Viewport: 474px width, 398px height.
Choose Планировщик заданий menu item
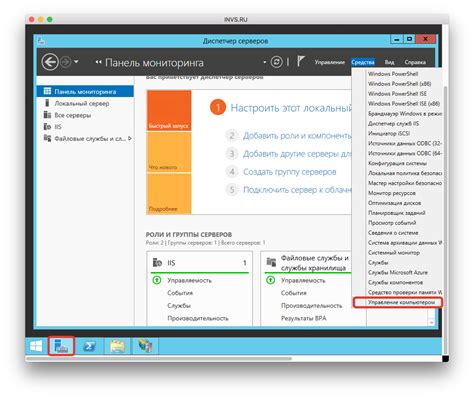click(x=396, y=213)
